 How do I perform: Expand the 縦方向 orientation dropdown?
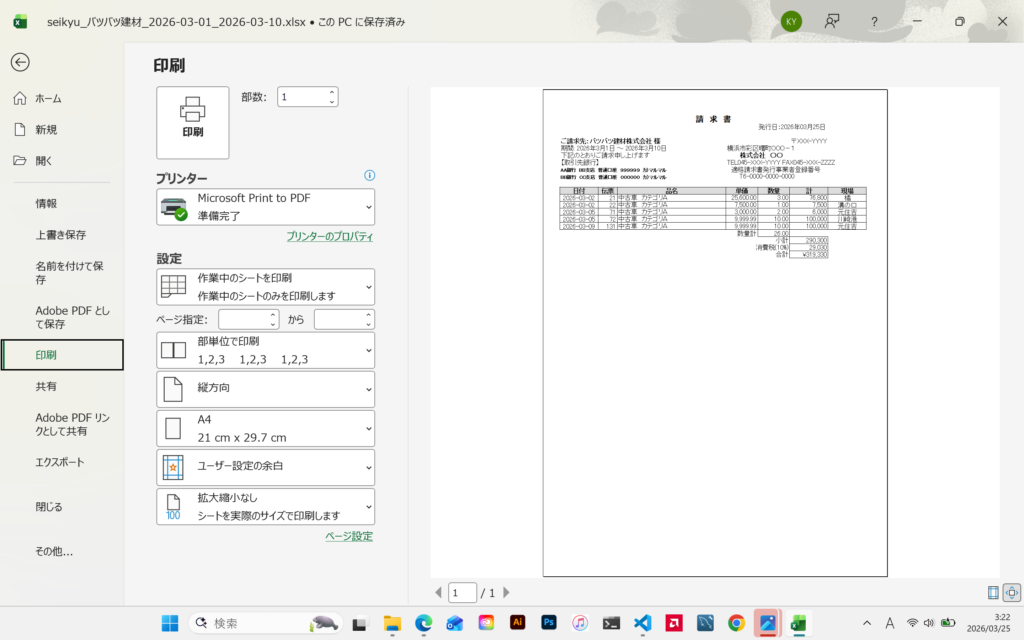(x=265, y=389)
